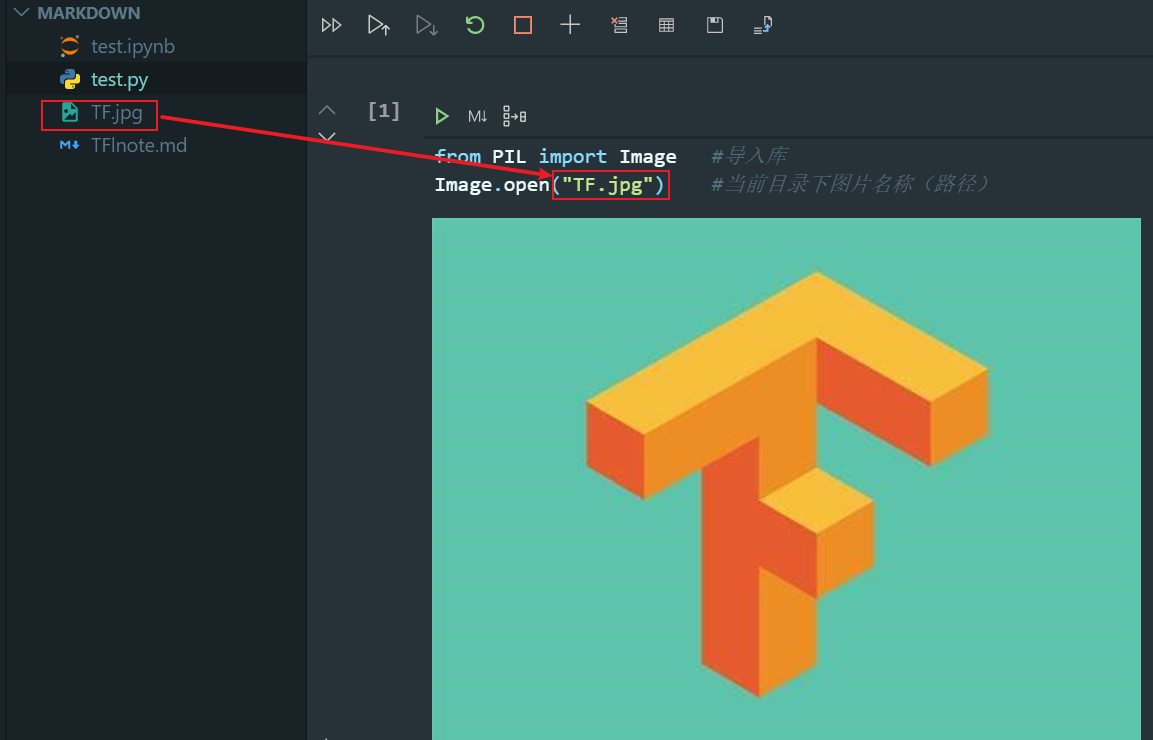
Task: Run current cell and those below
Action: [426, 26]
